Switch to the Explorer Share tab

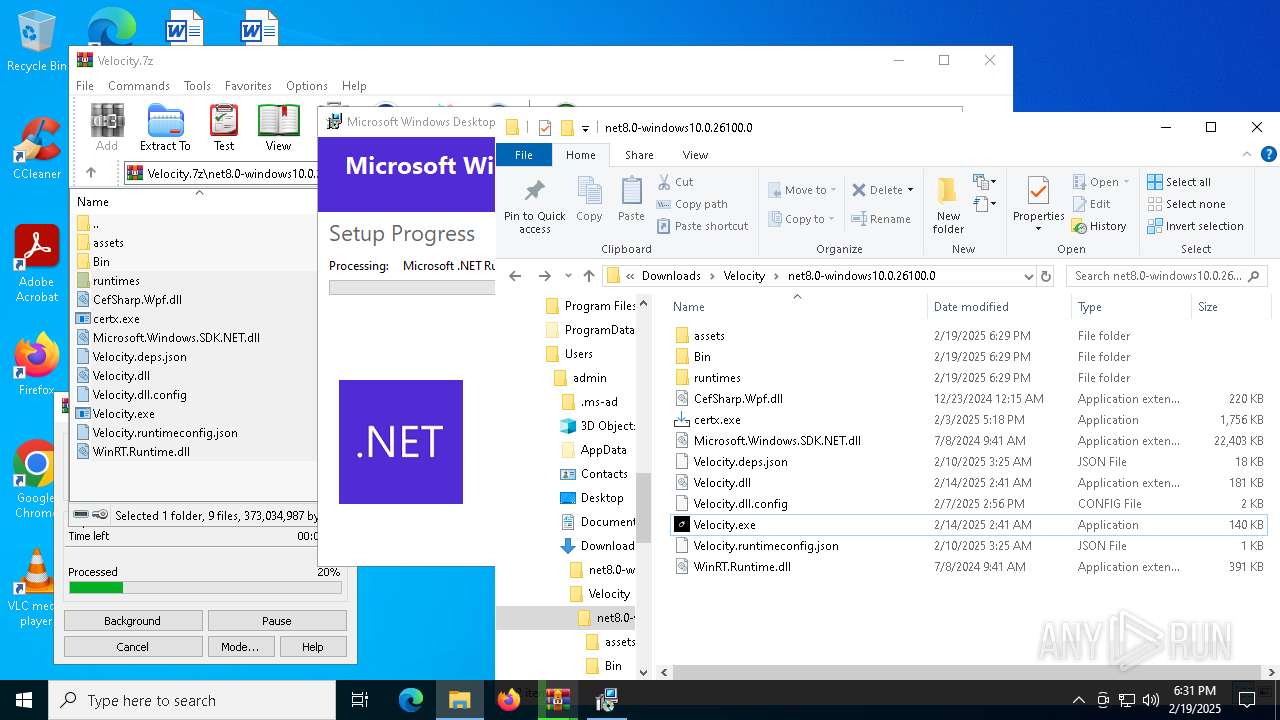639,155
